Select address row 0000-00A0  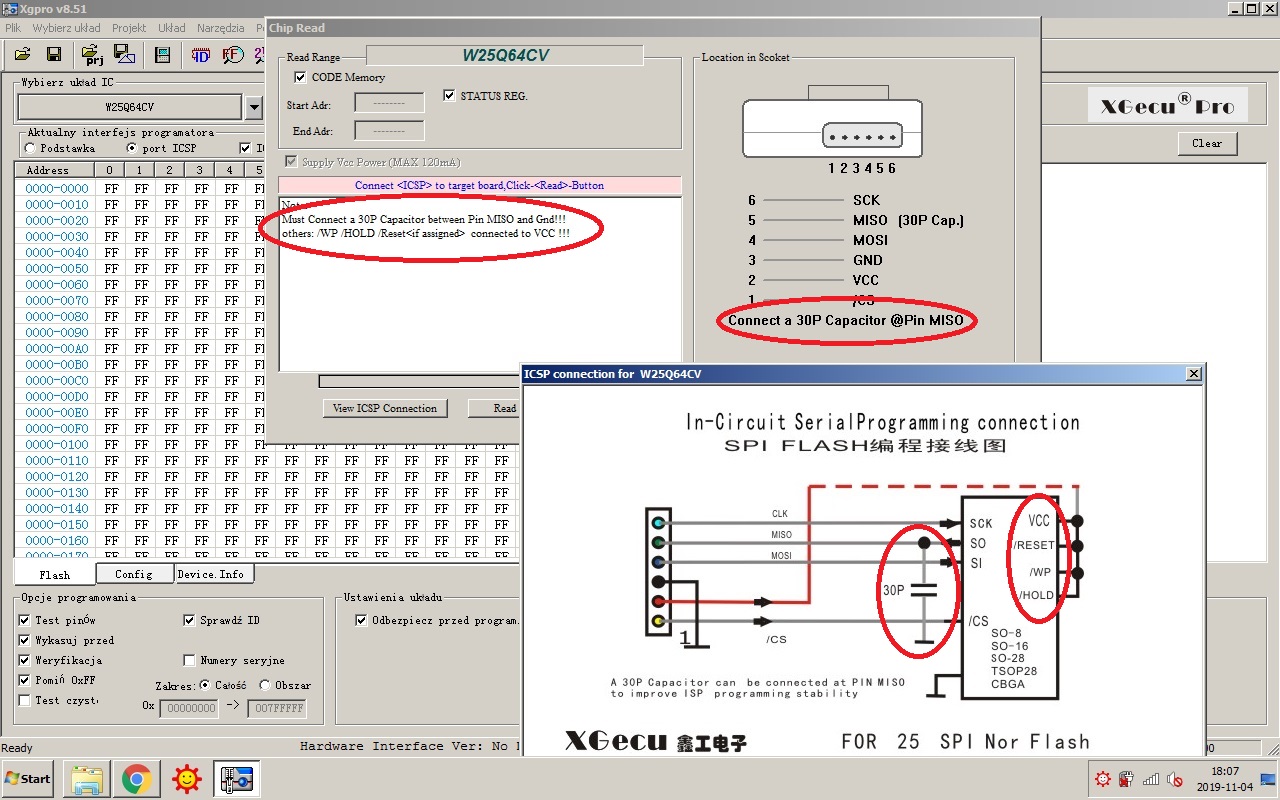click(x=57, y=348)
